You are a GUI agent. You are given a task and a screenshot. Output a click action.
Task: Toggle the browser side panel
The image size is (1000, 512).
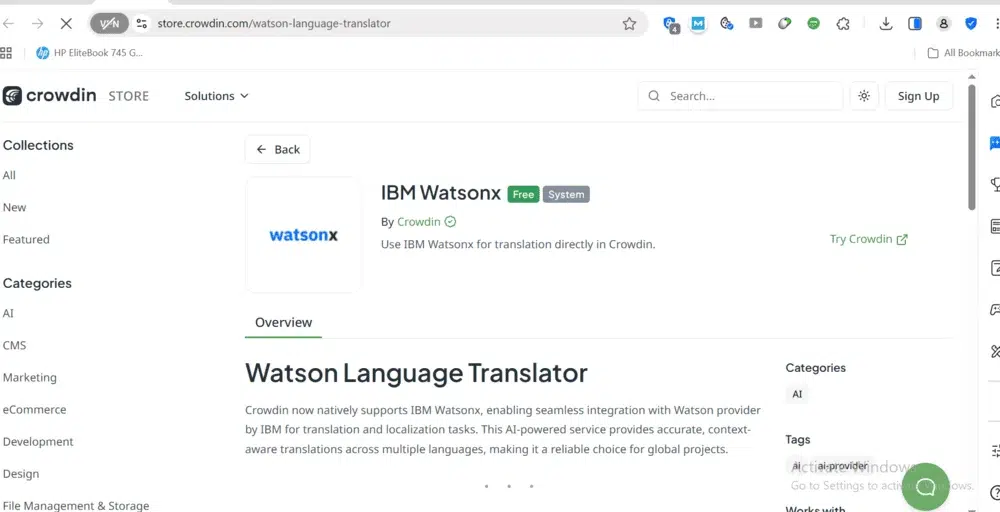click(915, 24)
